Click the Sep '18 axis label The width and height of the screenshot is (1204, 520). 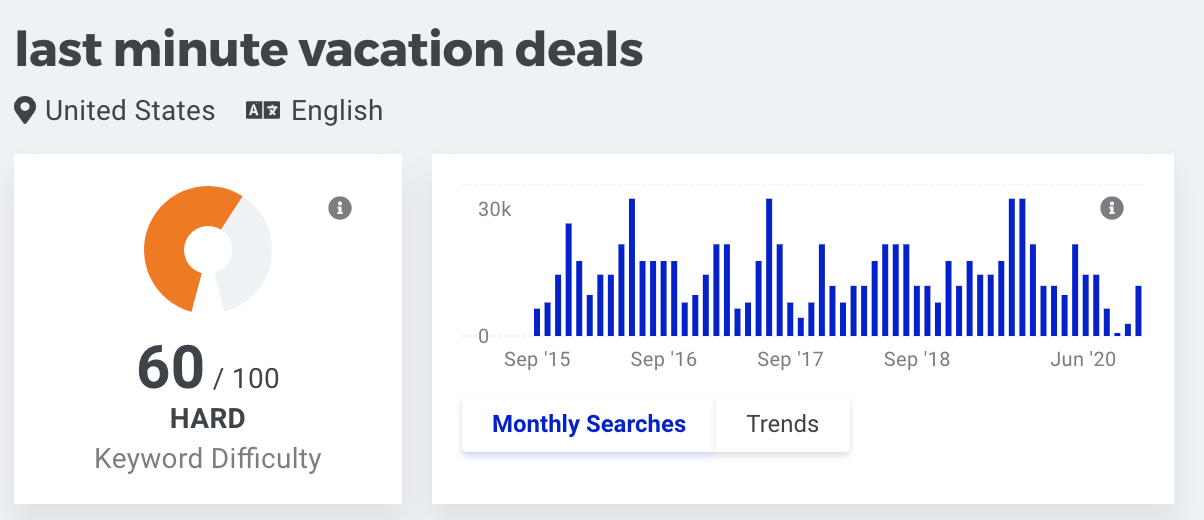917,359
